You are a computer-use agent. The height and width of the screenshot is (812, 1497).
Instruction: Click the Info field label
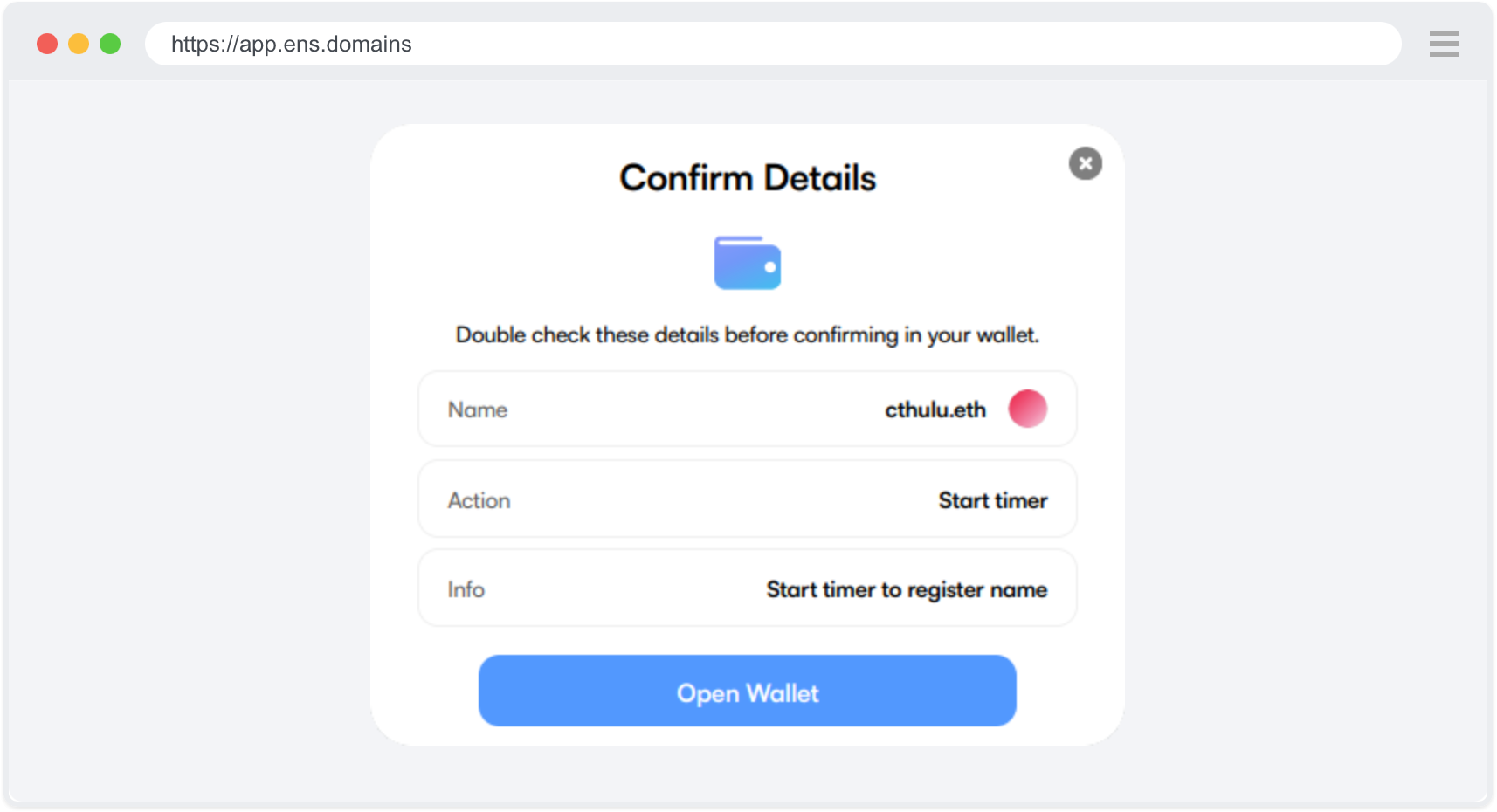point(466,589)
